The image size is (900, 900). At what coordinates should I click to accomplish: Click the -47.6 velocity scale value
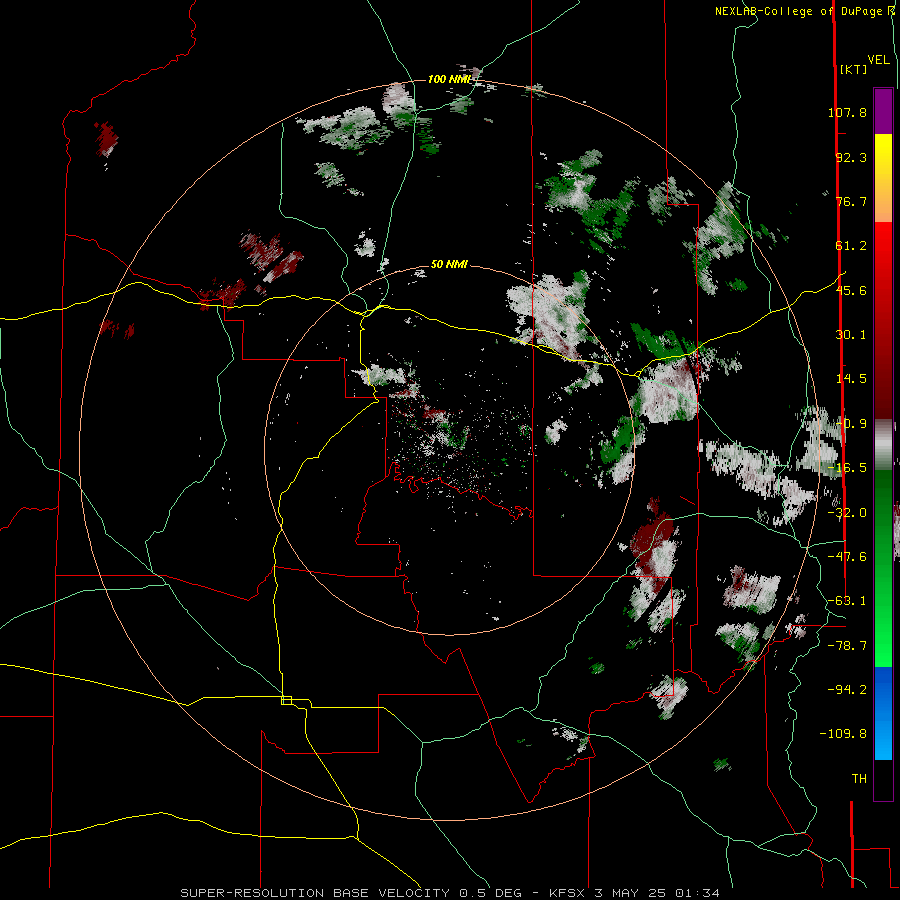[x=847, y=557]
